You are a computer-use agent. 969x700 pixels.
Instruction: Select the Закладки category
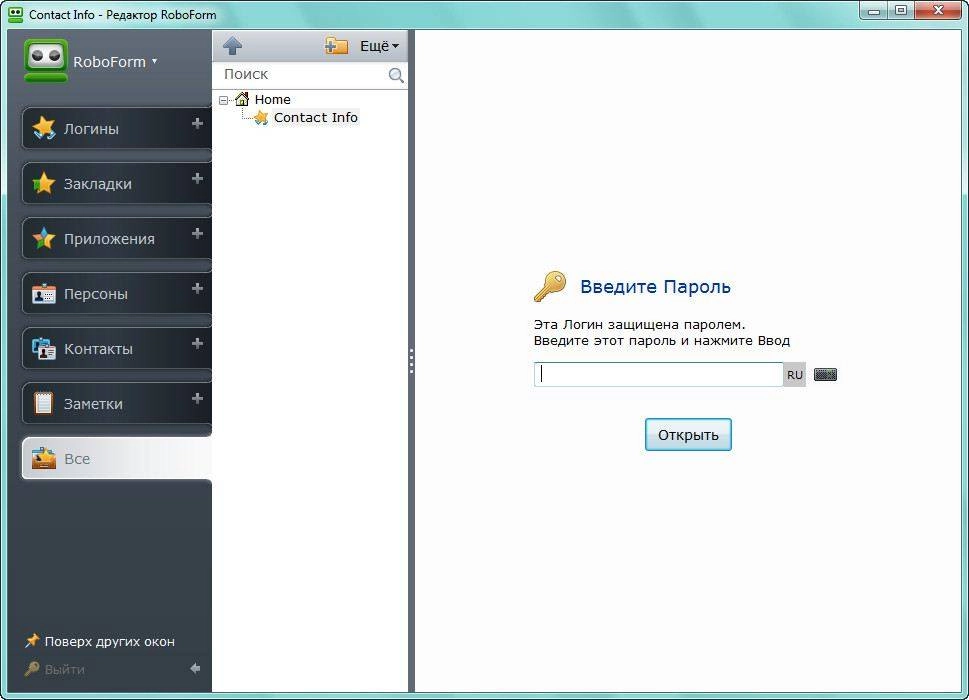pos(116,183)
